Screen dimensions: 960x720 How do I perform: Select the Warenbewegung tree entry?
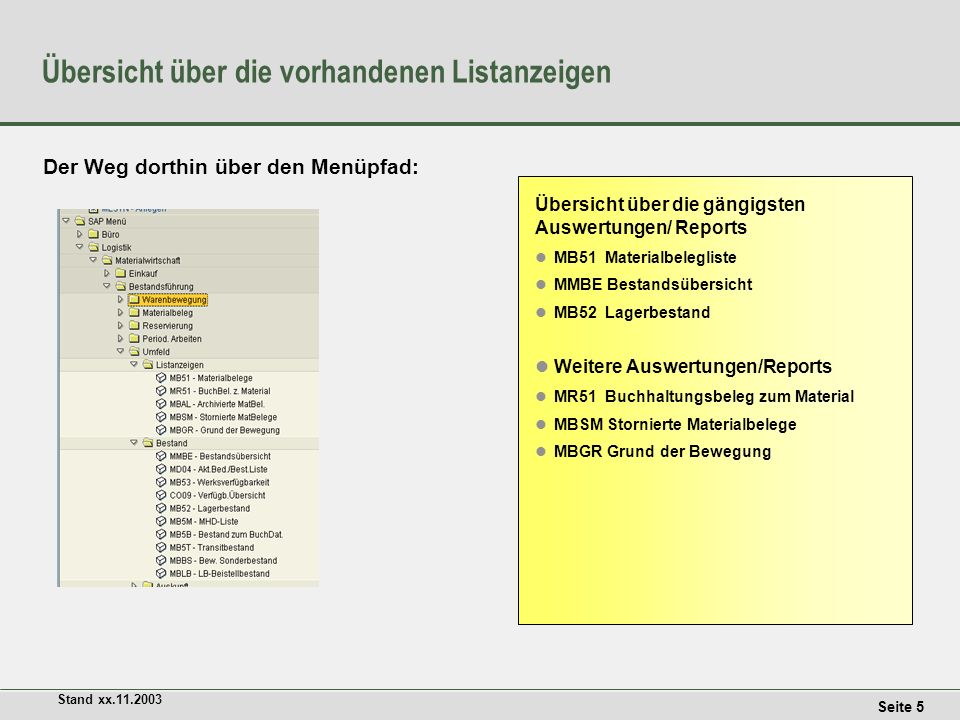point(174,299)
